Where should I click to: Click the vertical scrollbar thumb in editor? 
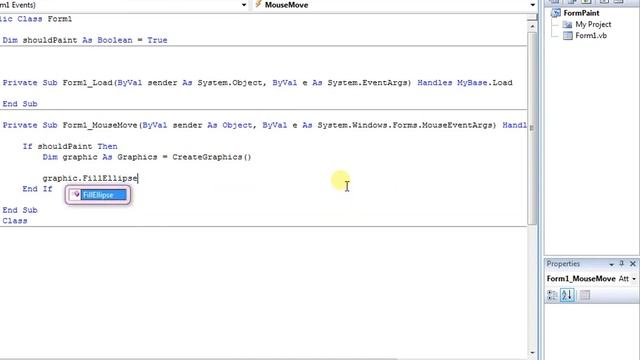click(x=532, y=127)
